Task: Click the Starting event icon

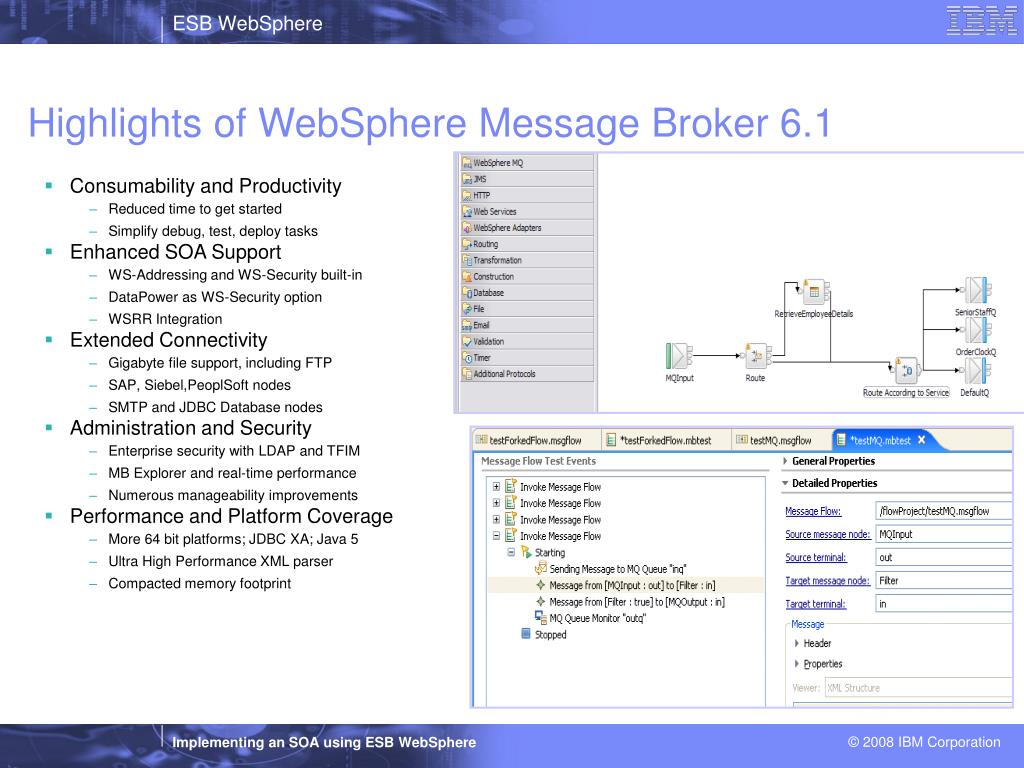Action: click(526, 552)
